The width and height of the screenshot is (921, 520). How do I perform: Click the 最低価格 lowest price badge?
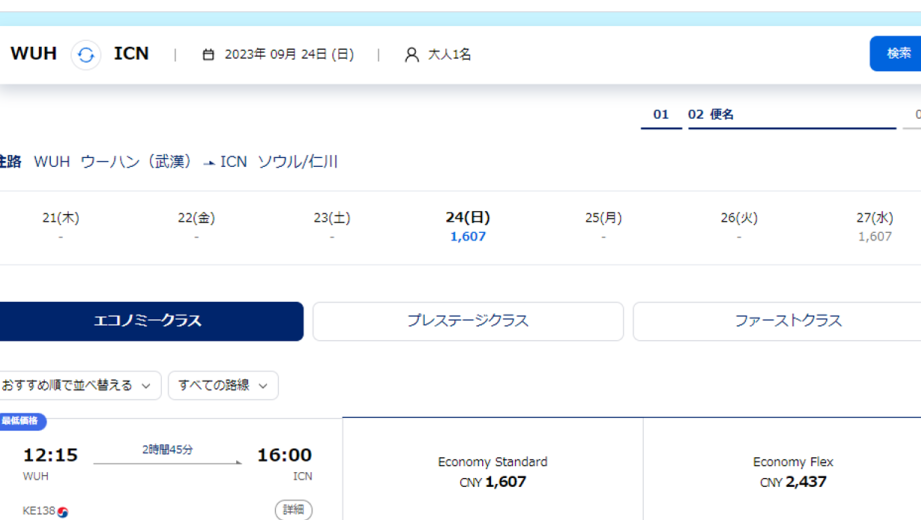click(21, 421)
